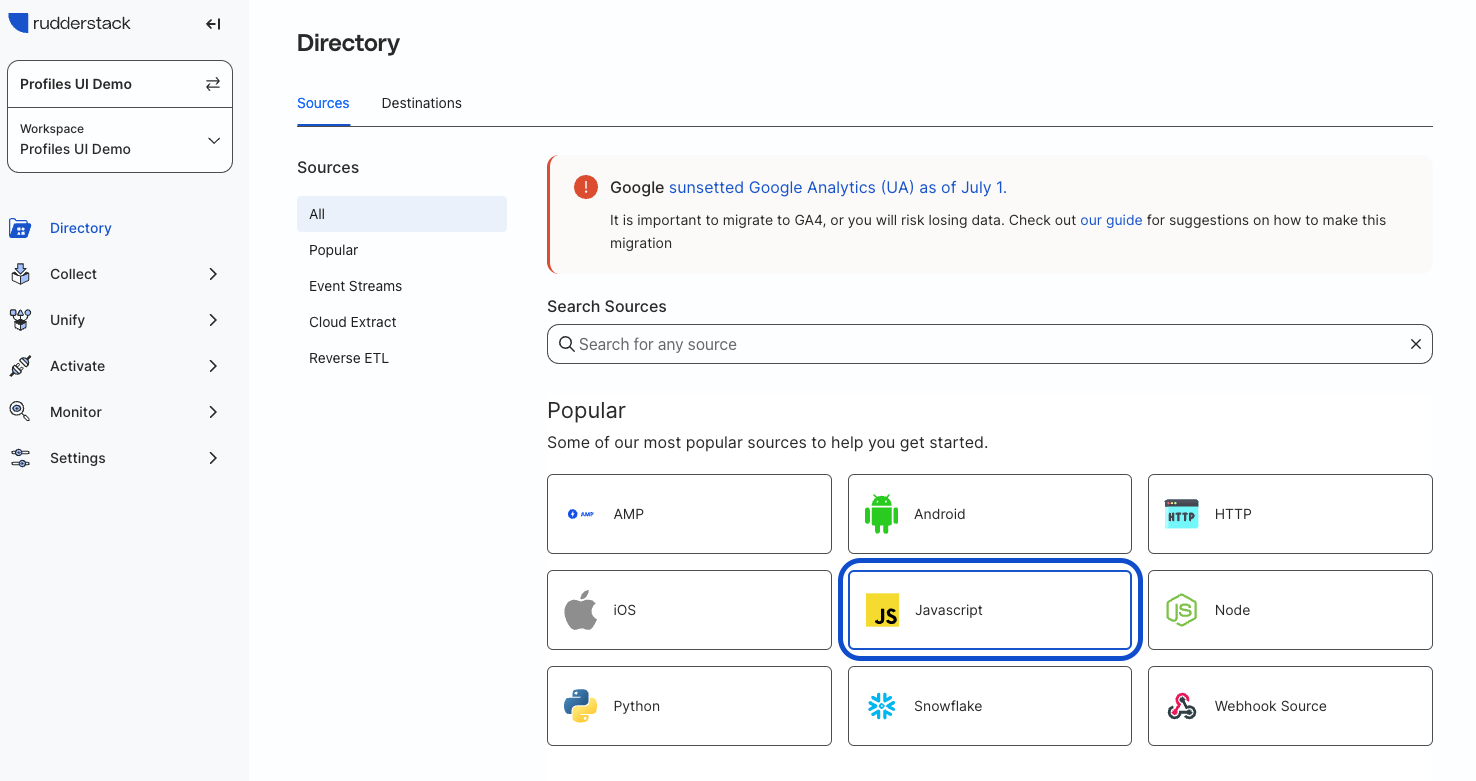
Task: Select the Event Streams filter
Action: [x=402, y=286]
